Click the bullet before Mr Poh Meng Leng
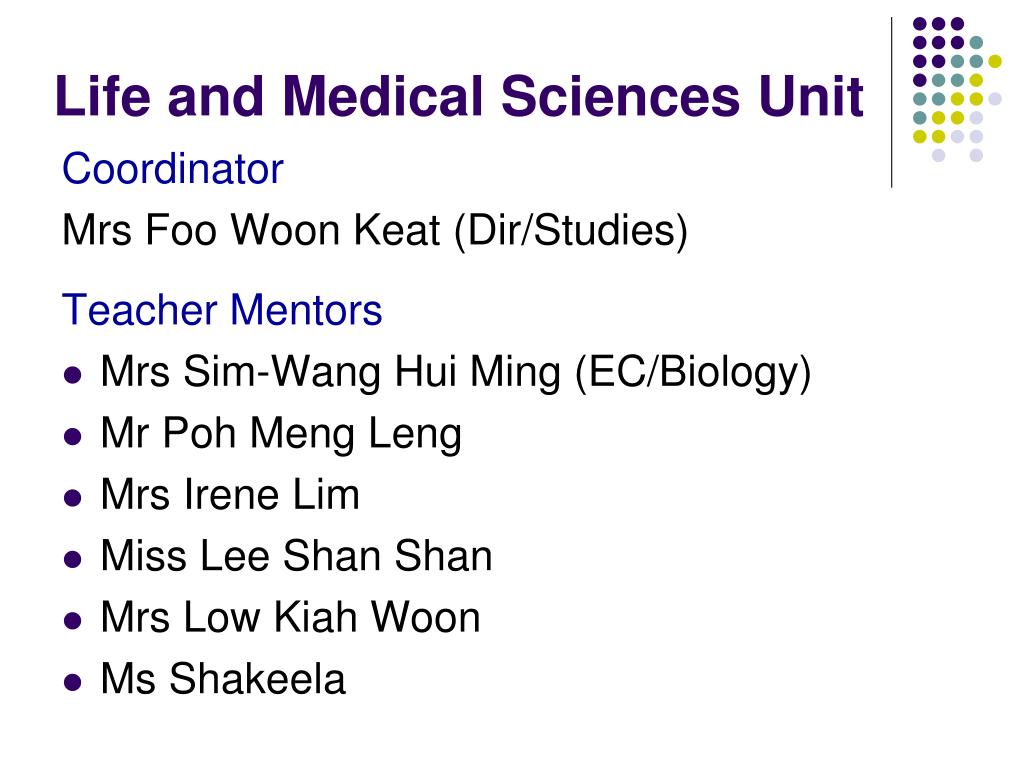Viewport: 1024px width, 768px height. [x=73, y=436]
